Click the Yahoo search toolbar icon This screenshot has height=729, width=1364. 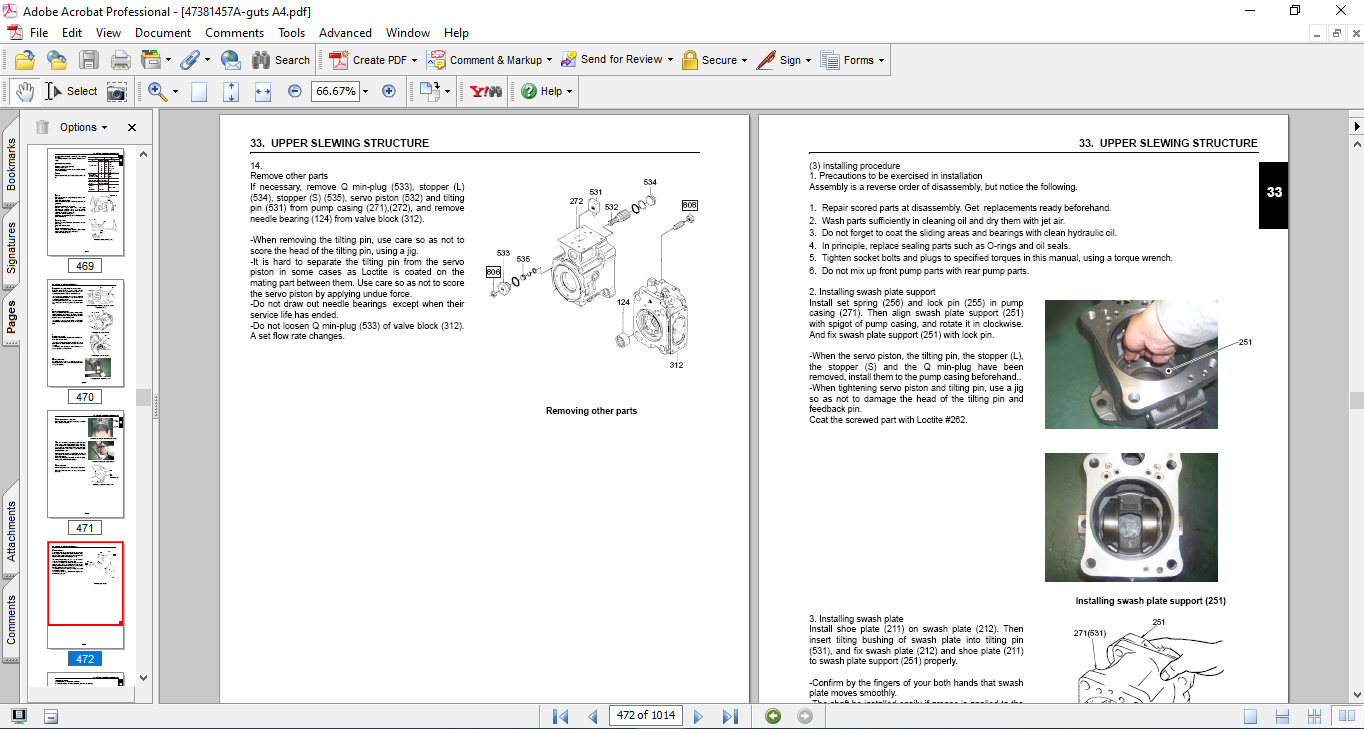click(x=485, y=91)
